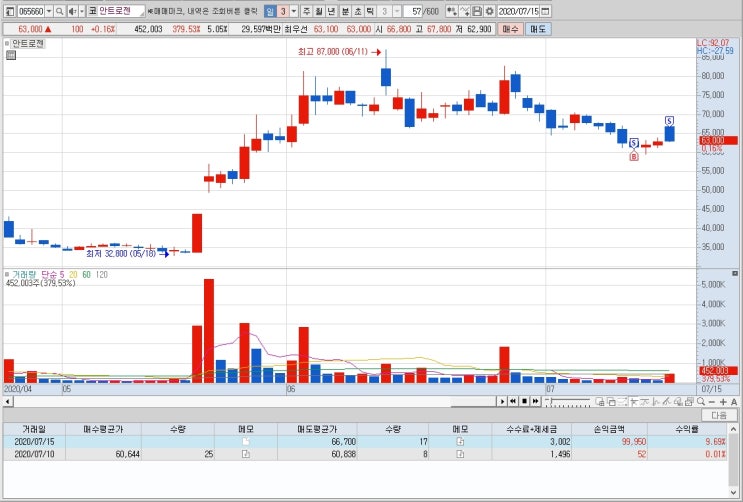743x502 pixels.
Task: Click the S sell marker on the 07/15 candle
Action: pos(669,120)
